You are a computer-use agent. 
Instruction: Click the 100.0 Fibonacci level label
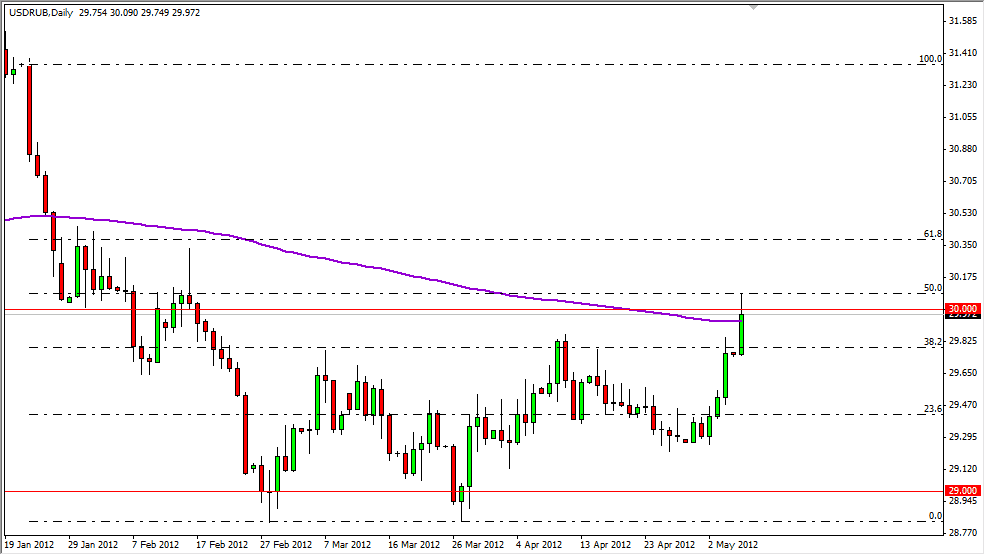(930, 59)
